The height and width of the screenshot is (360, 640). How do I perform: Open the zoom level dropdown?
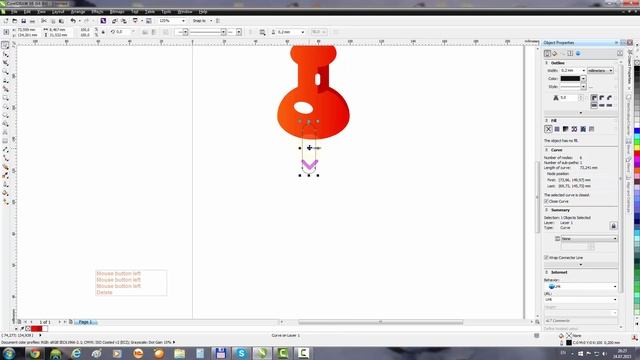pos(183,21)
